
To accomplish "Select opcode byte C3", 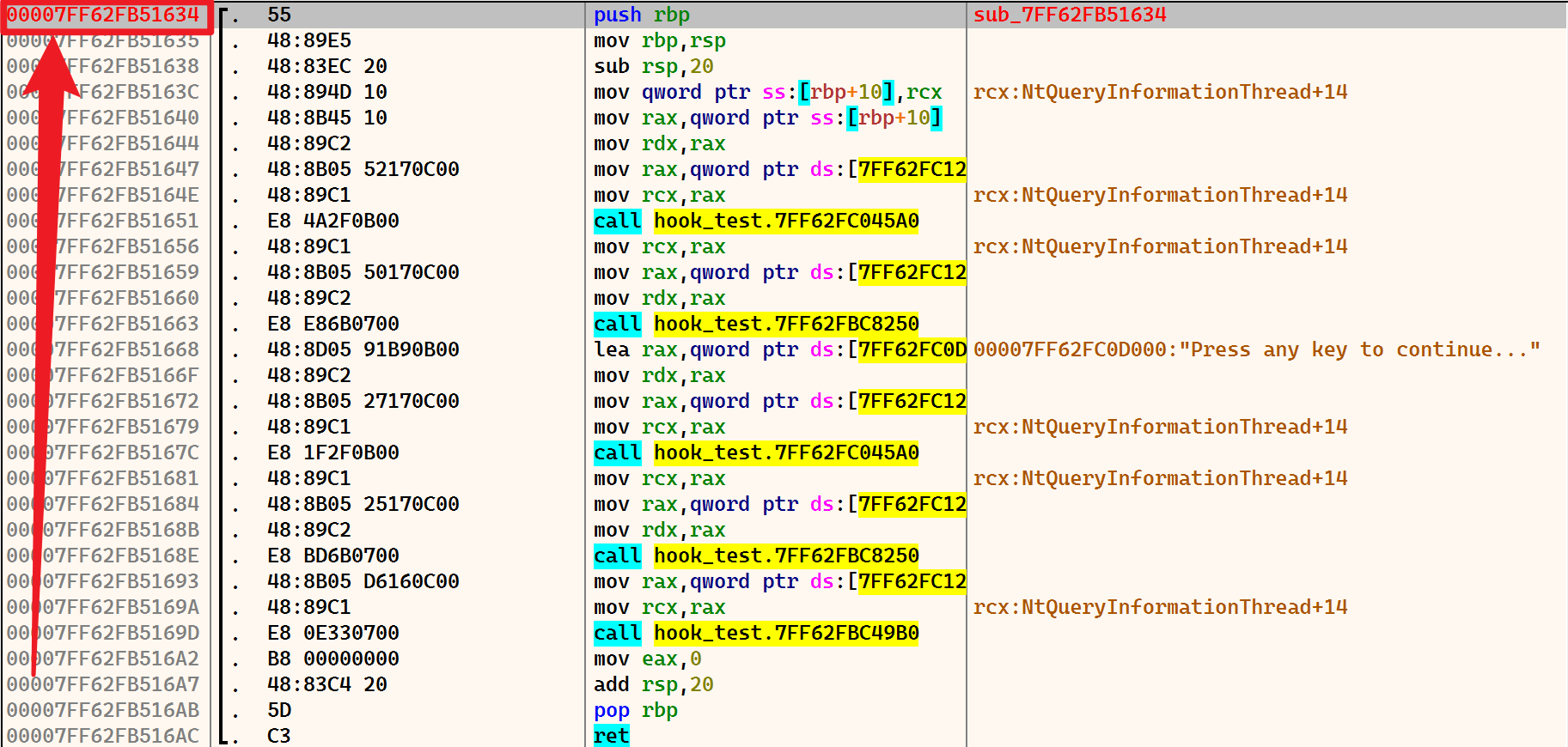I will [x=279, y=737].
